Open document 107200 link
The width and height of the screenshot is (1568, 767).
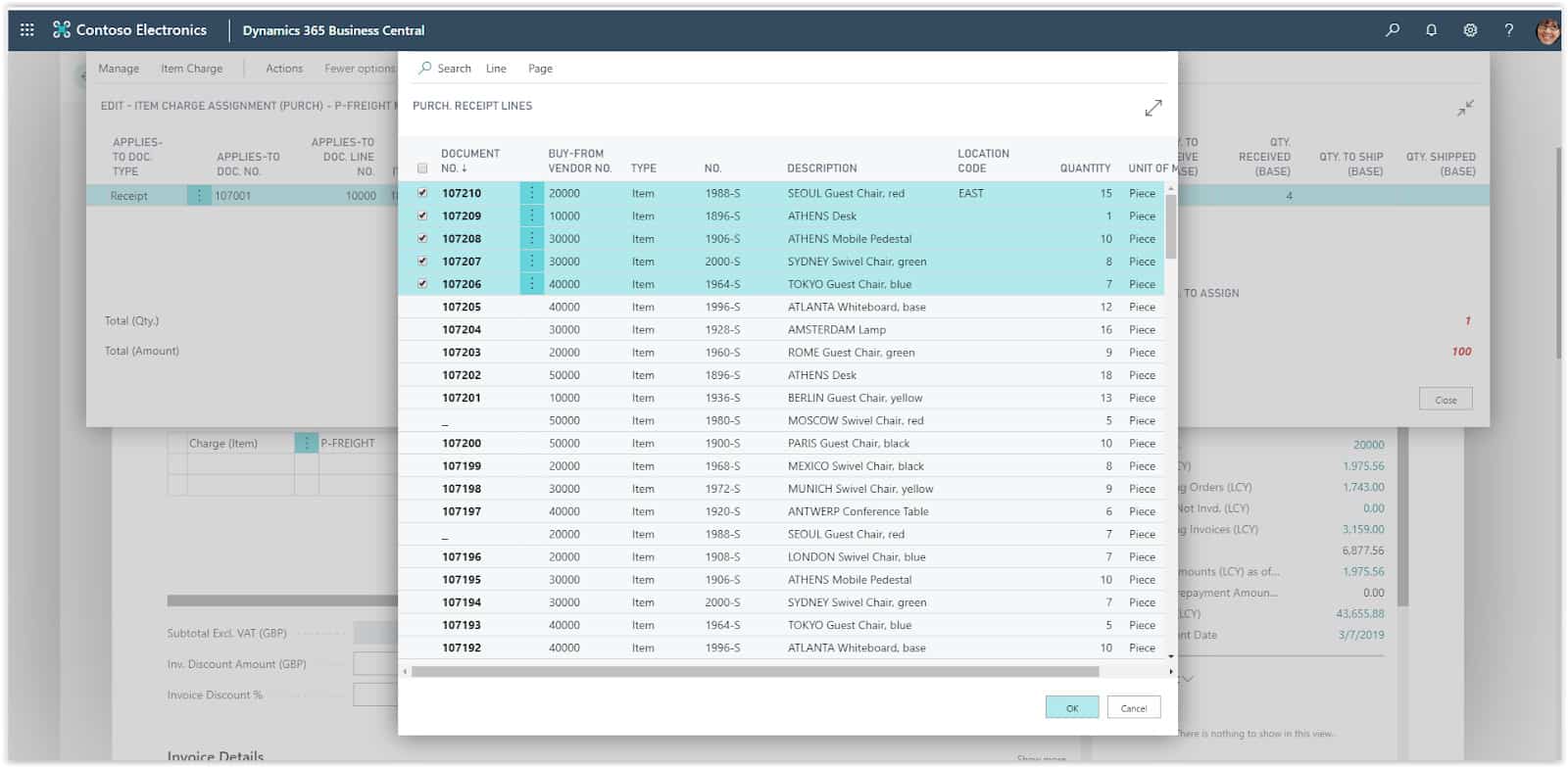[x=462, y=443]
